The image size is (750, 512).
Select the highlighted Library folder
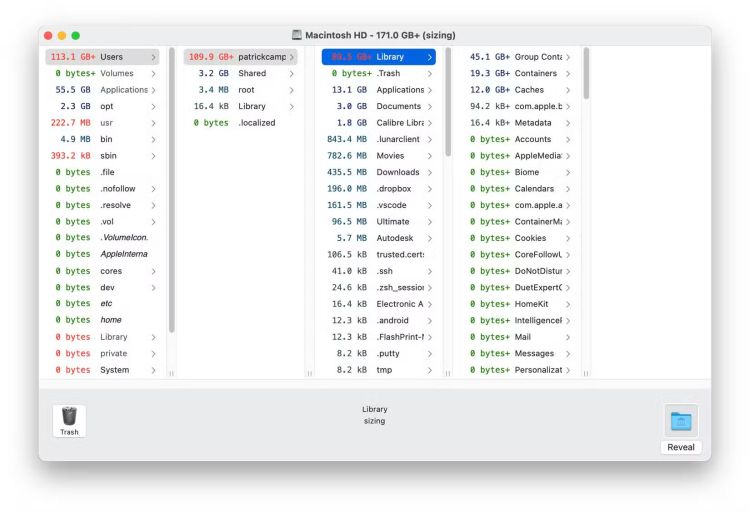[x=378, y=57]
